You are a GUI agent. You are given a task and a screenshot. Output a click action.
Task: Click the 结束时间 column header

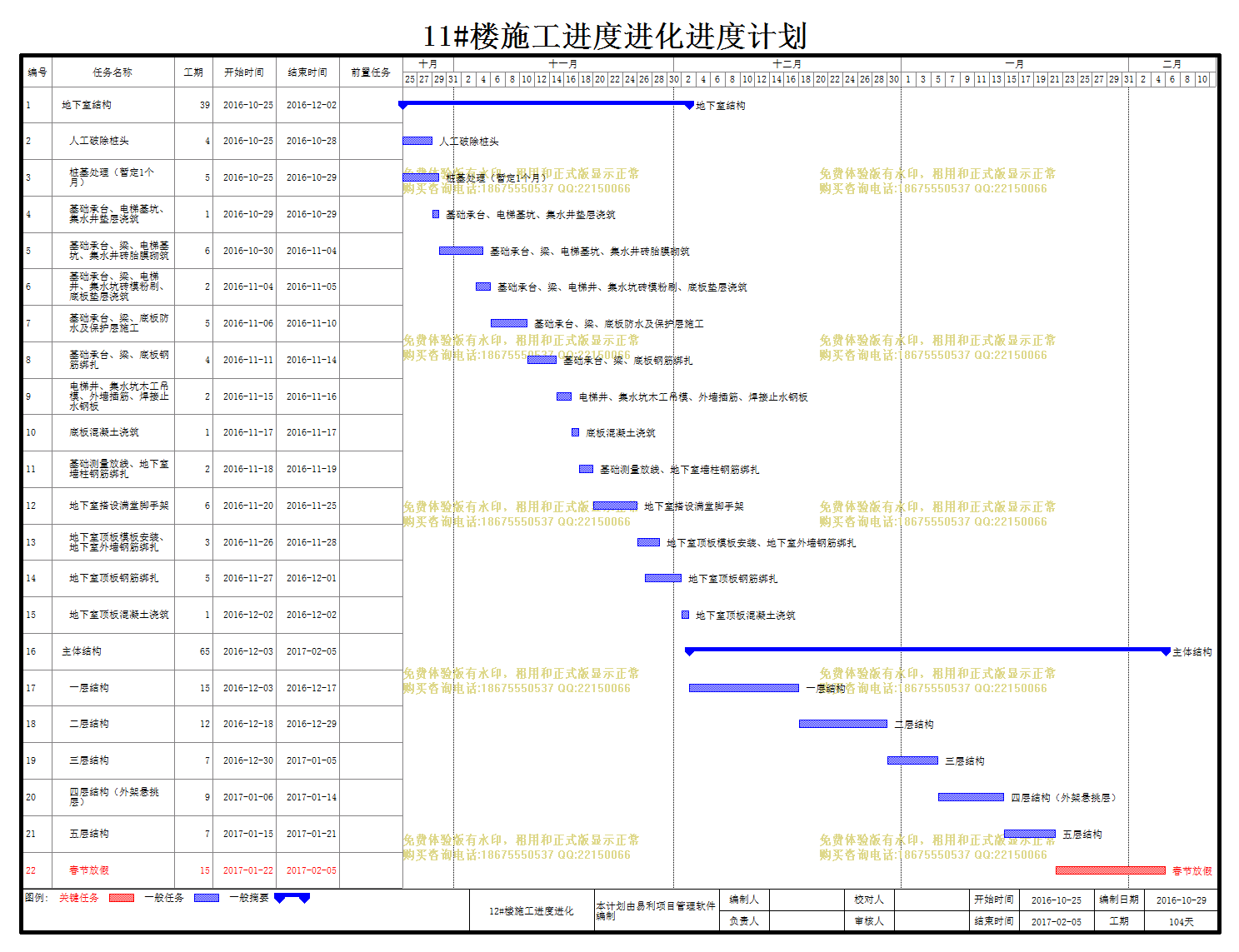307,72
